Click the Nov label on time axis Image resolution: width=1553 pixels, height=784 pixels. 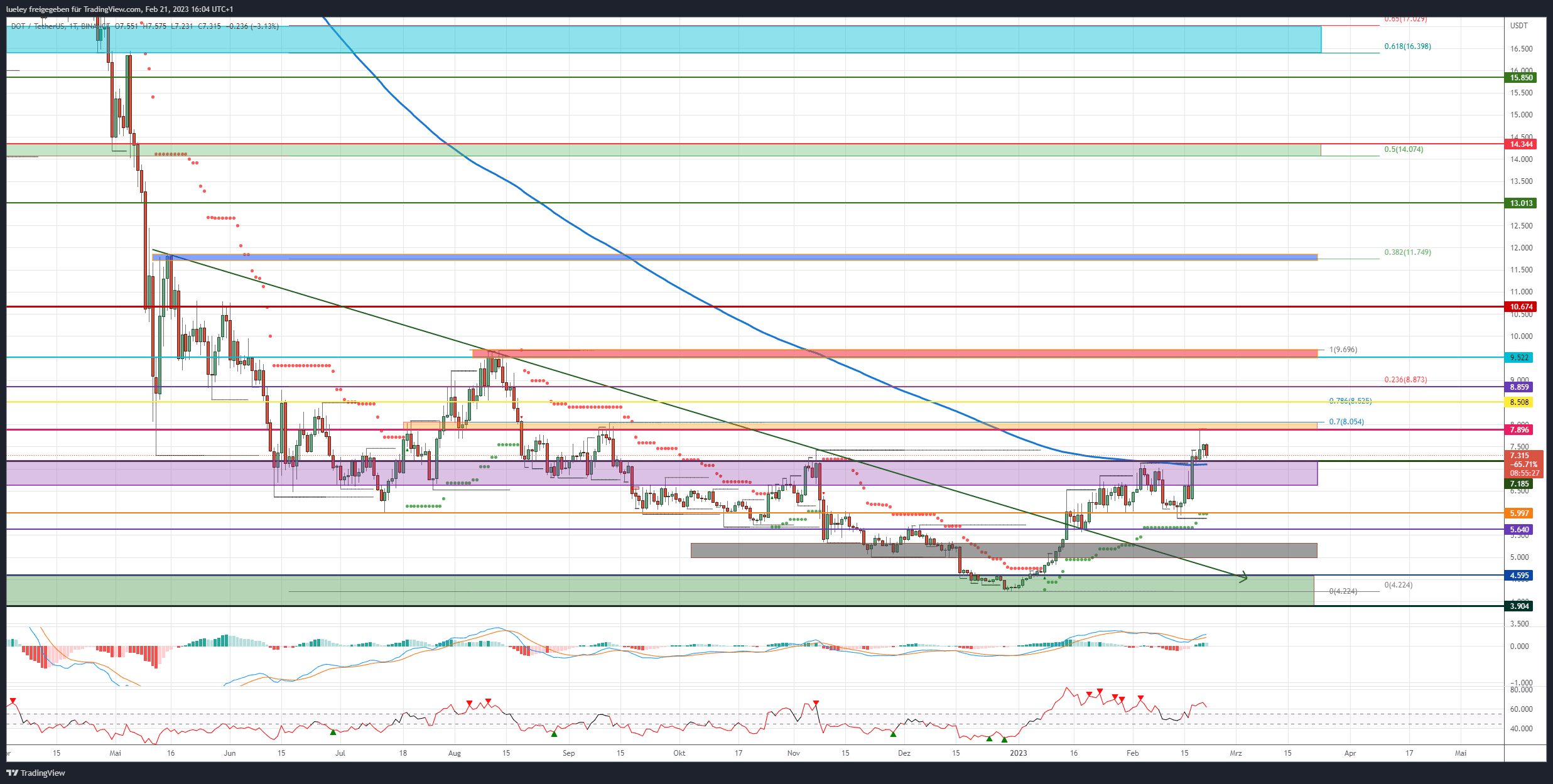794,753
